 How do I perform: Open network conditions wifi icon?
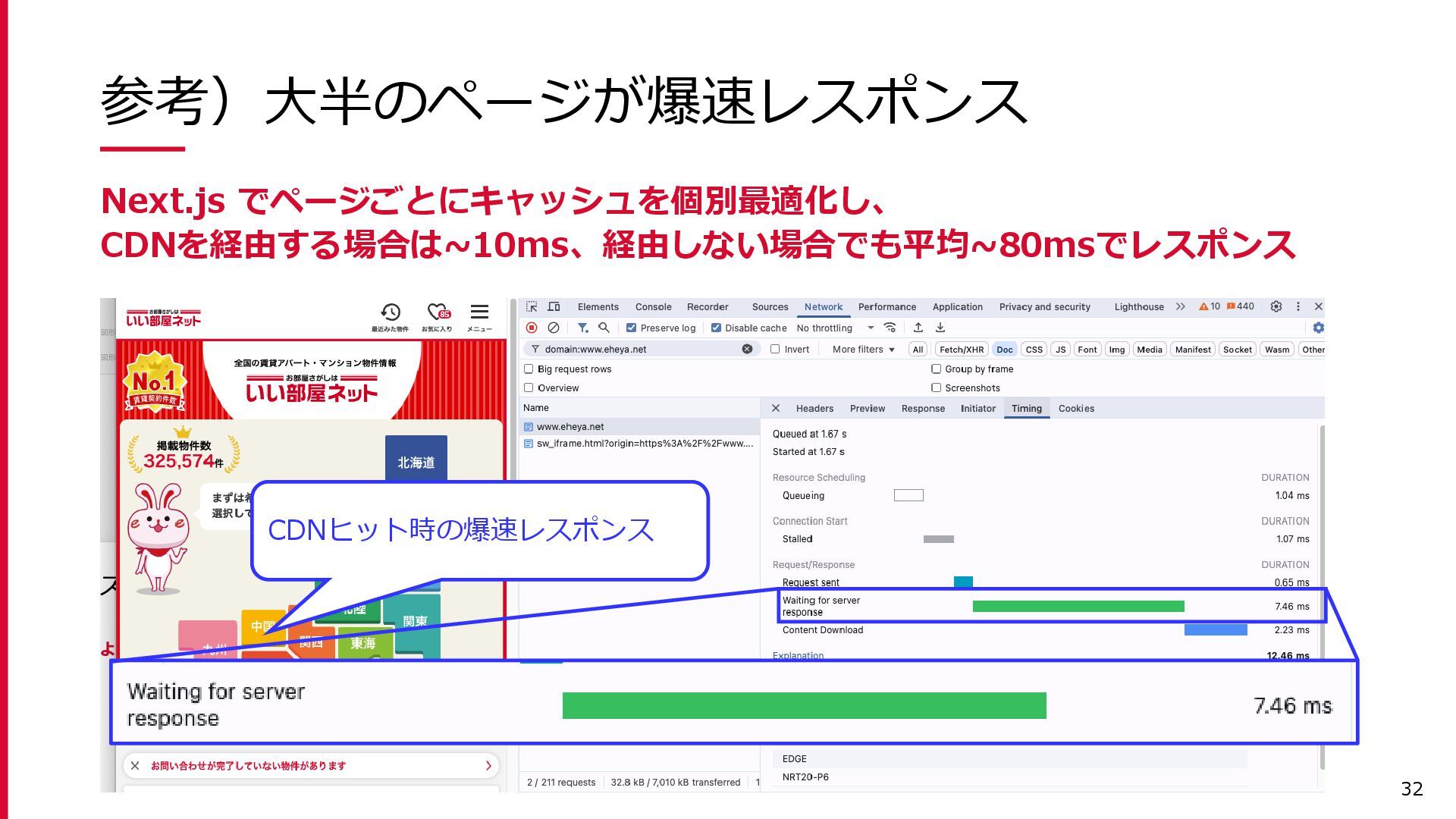click(890, 328)
